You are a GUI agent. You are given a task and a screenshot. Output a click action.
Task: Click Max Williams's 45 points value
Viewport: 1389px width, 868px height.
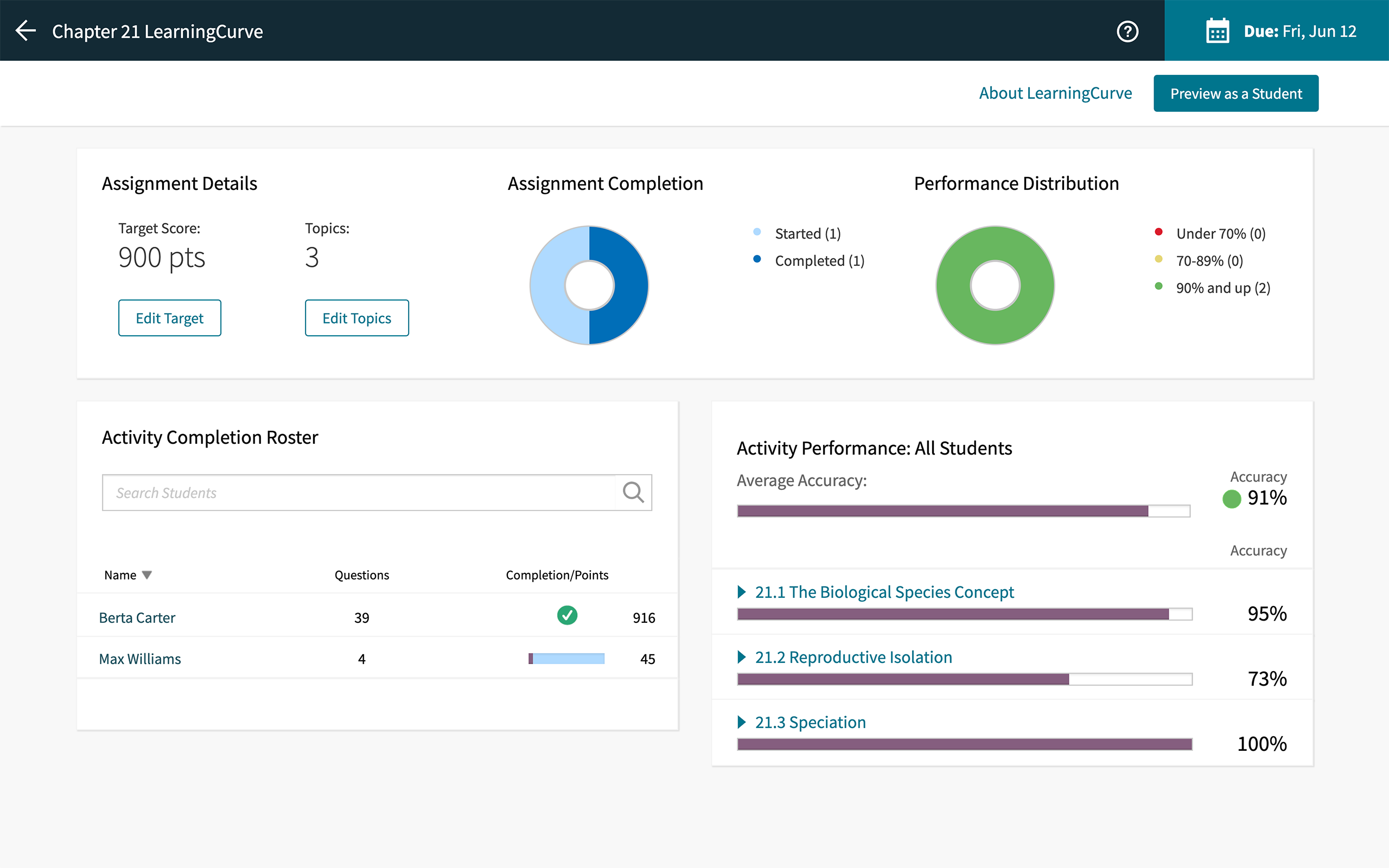(x=647, y=659)
